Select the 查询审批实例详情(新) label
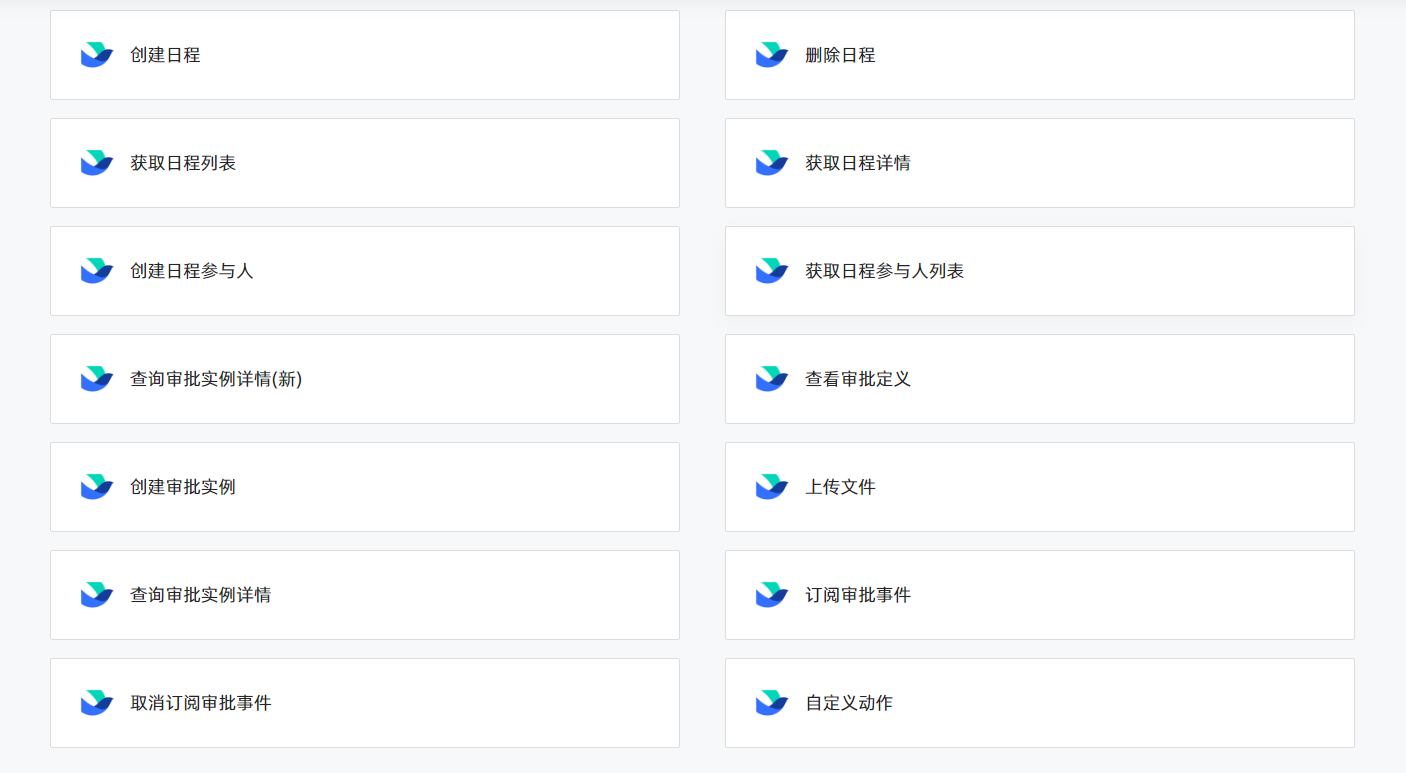Image resolution: width=1406 pixels, height=773 pixels. click(x=216, y=379)
